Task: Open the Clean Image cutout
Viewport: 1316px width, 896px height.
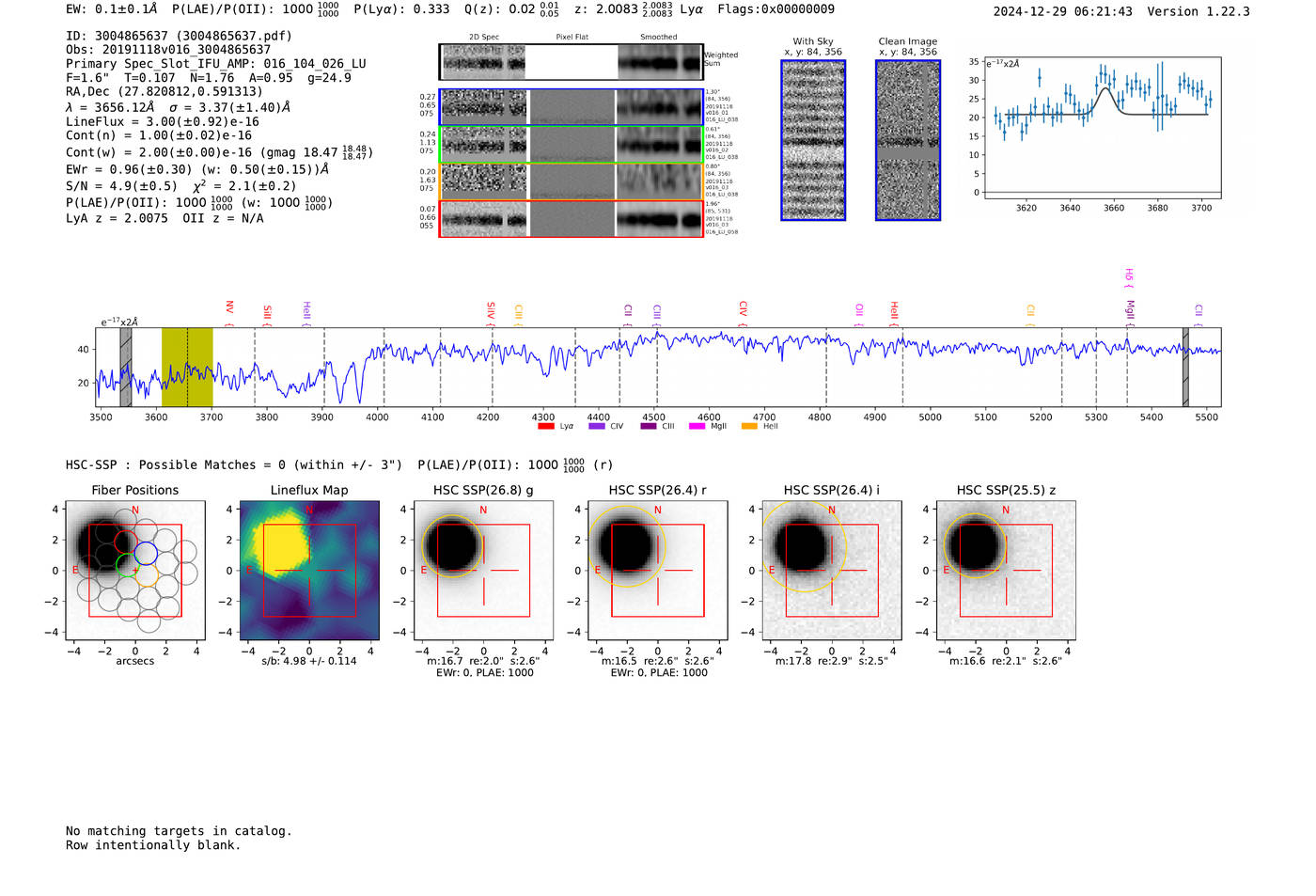Action: point(908,140)
